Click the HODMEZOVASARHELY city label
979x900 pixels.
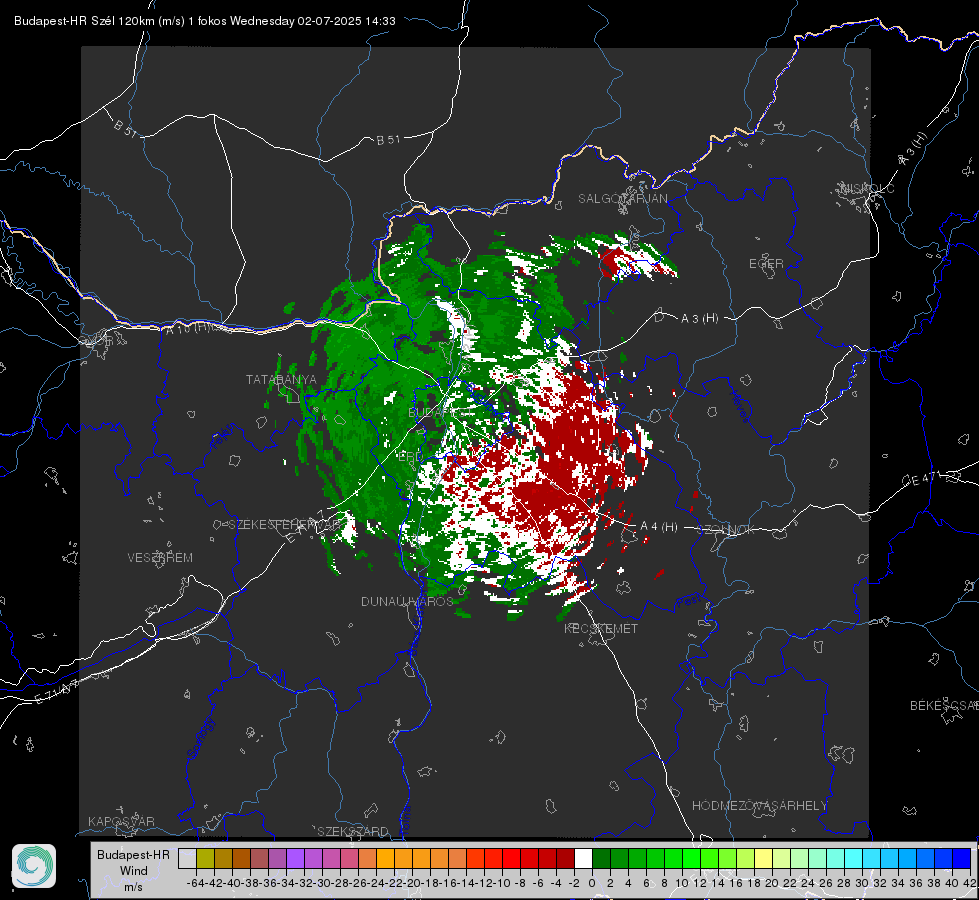(x=759, y=806)
